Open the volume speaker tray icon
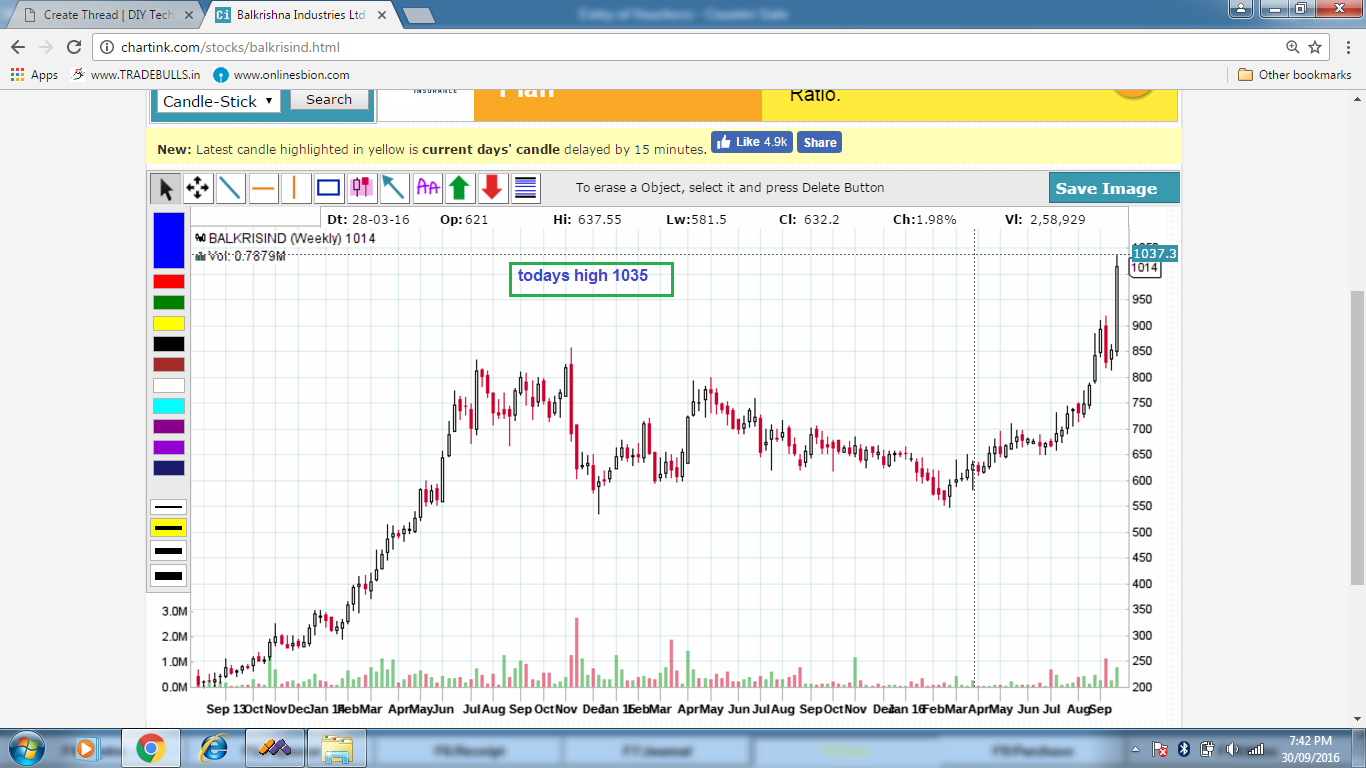 pos(1232,749)
